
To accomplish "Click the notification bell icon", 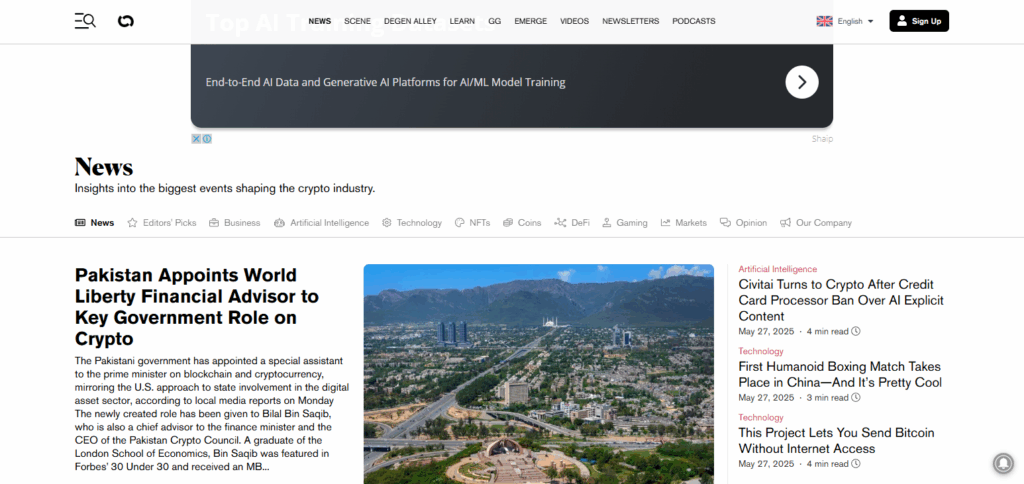I will tap(1001, 463).
